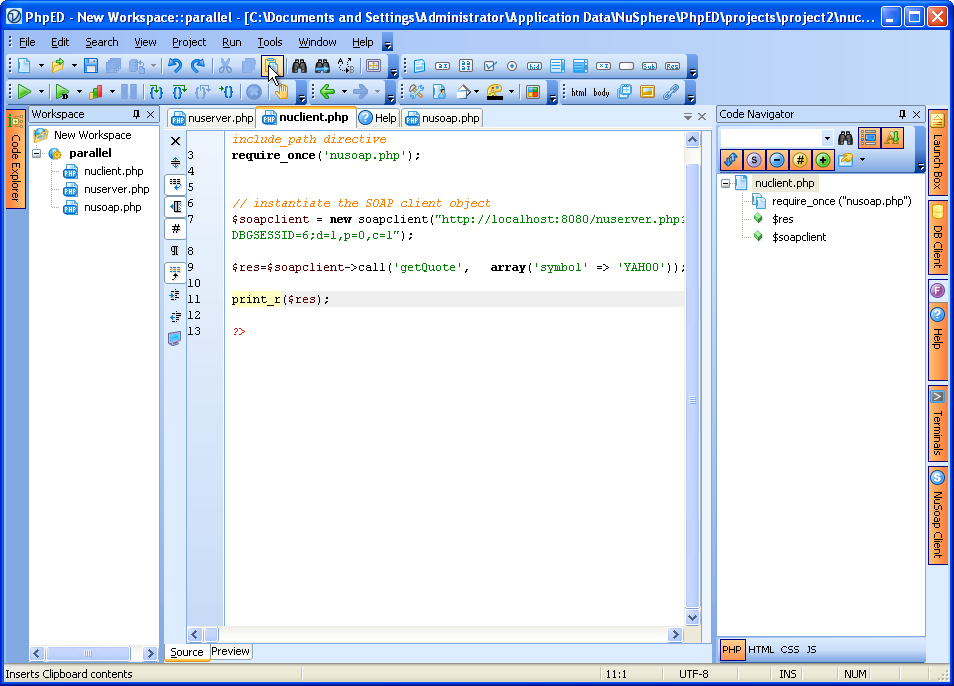The height and width of the screenshot is (686, 954).
Task: Switch to Preview view at editor bottom
Action: pyautogui.click(x=230, y=651)
